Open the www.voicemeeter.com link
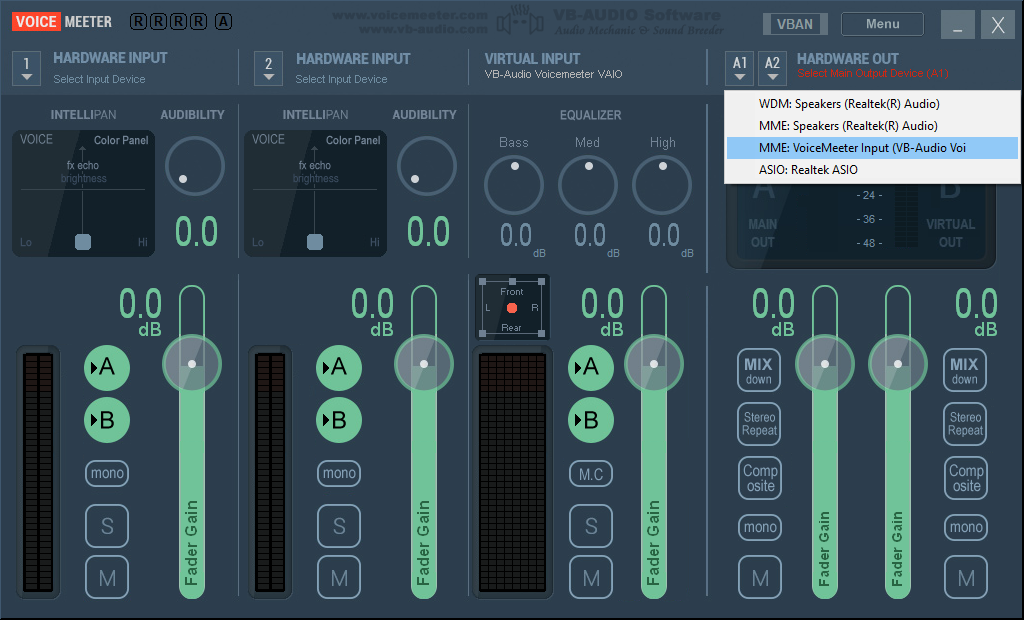 pyautogui.click(x=410, y=15)
